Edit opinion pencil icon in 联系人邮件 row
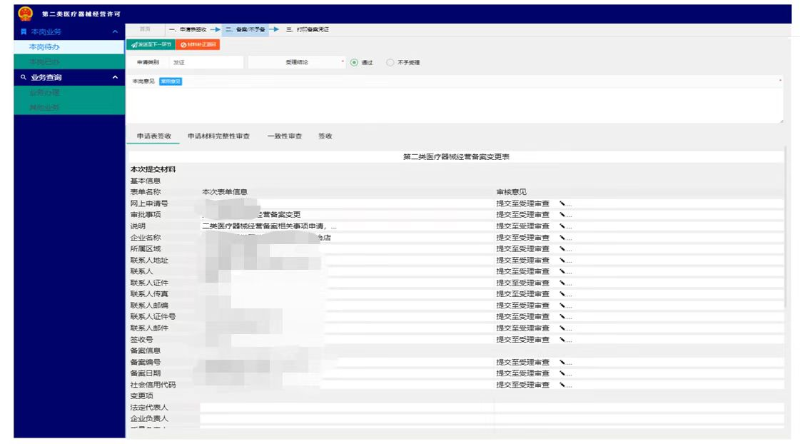The image size is (800, 444). (x=562, y=328)
